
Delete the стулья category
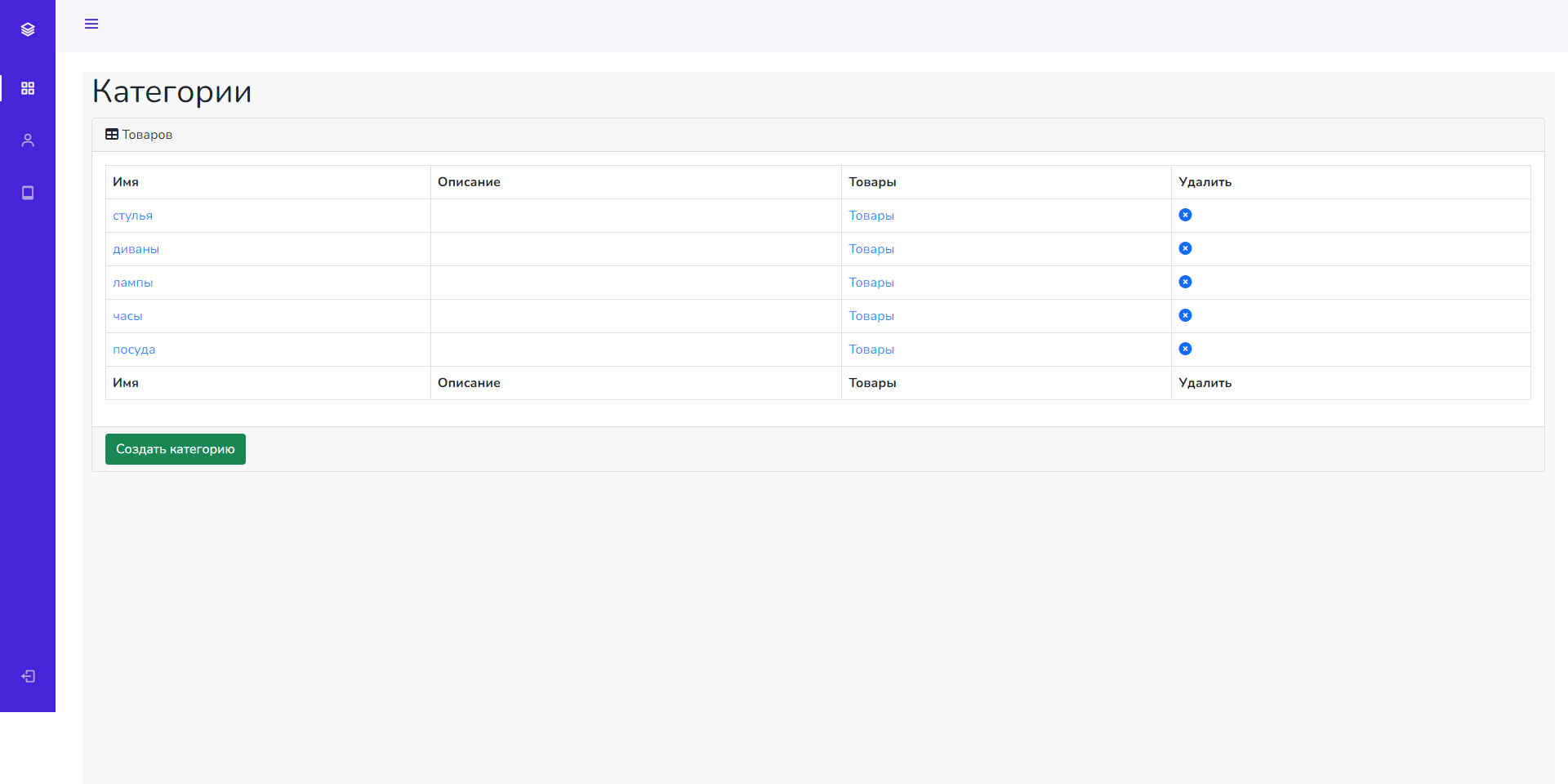pos(1185,215)
